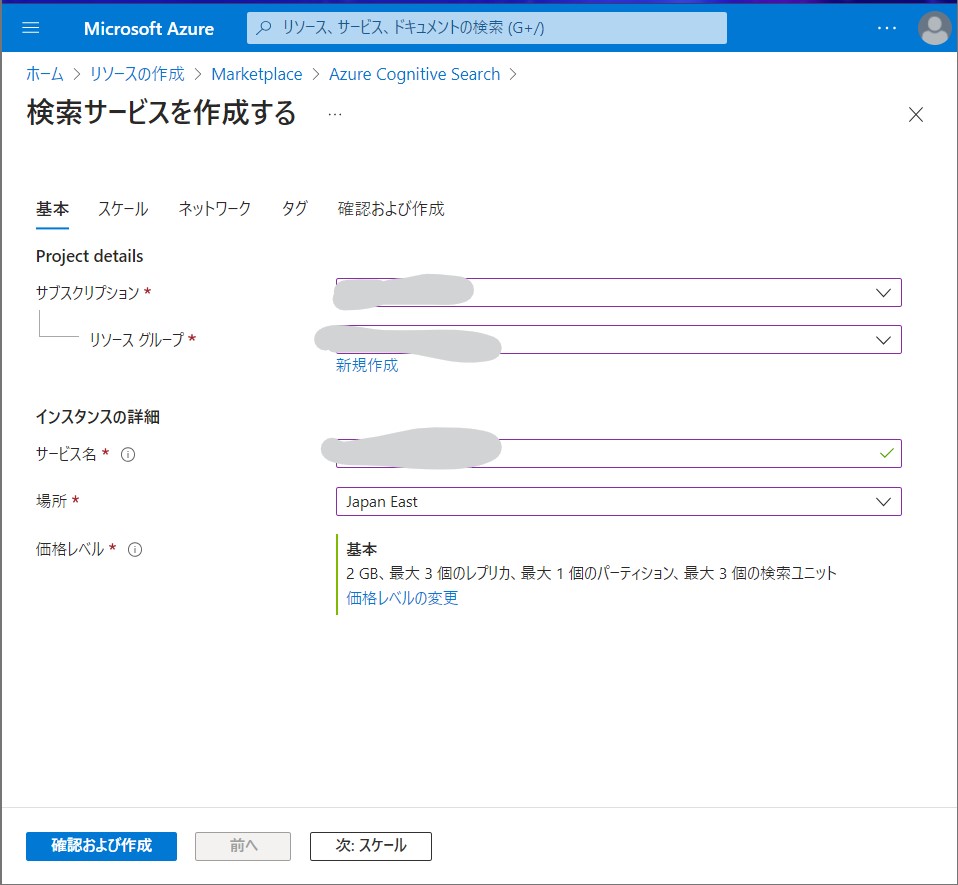This screenshot has width=958, height=885.
Task: Open the 場所 dropdown showing Japan East
Action: click(619, 501)
